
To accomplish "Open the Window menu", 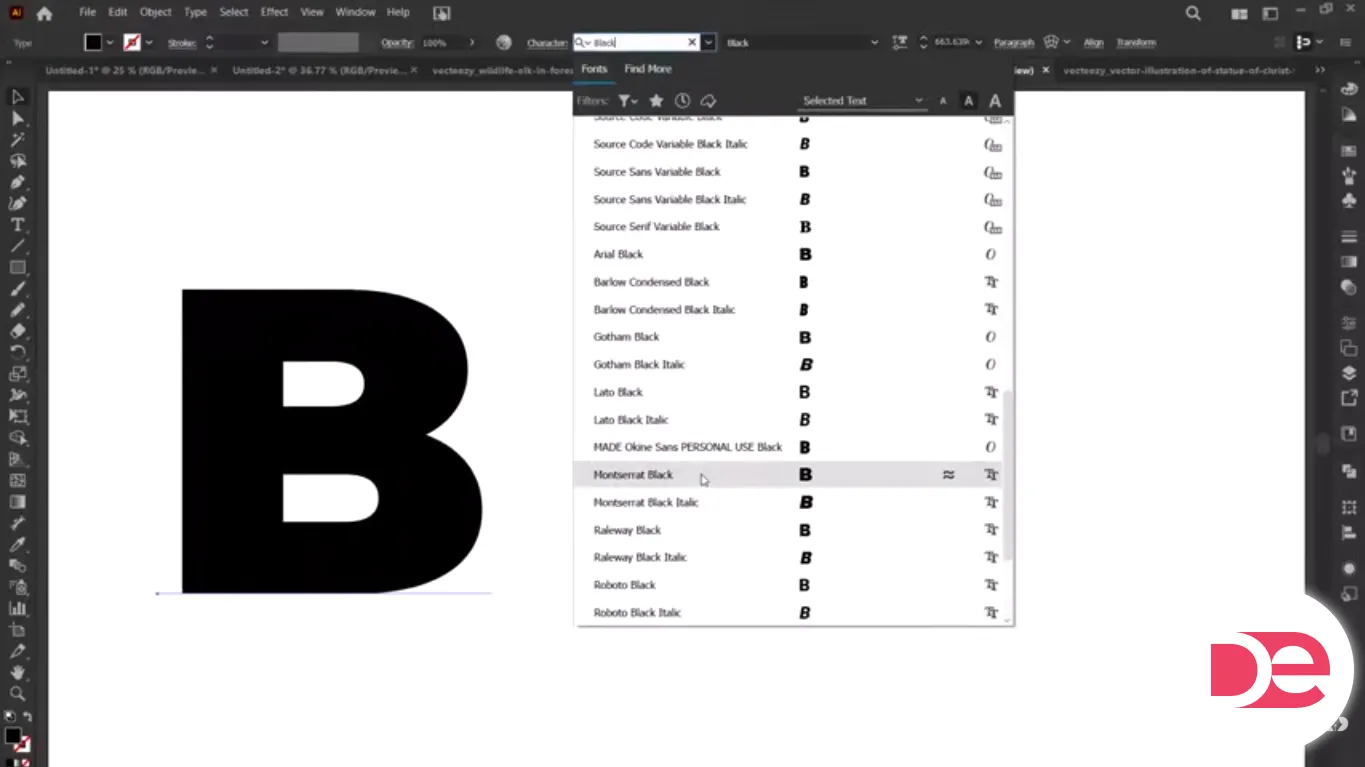I will click(x=355, y=12).
